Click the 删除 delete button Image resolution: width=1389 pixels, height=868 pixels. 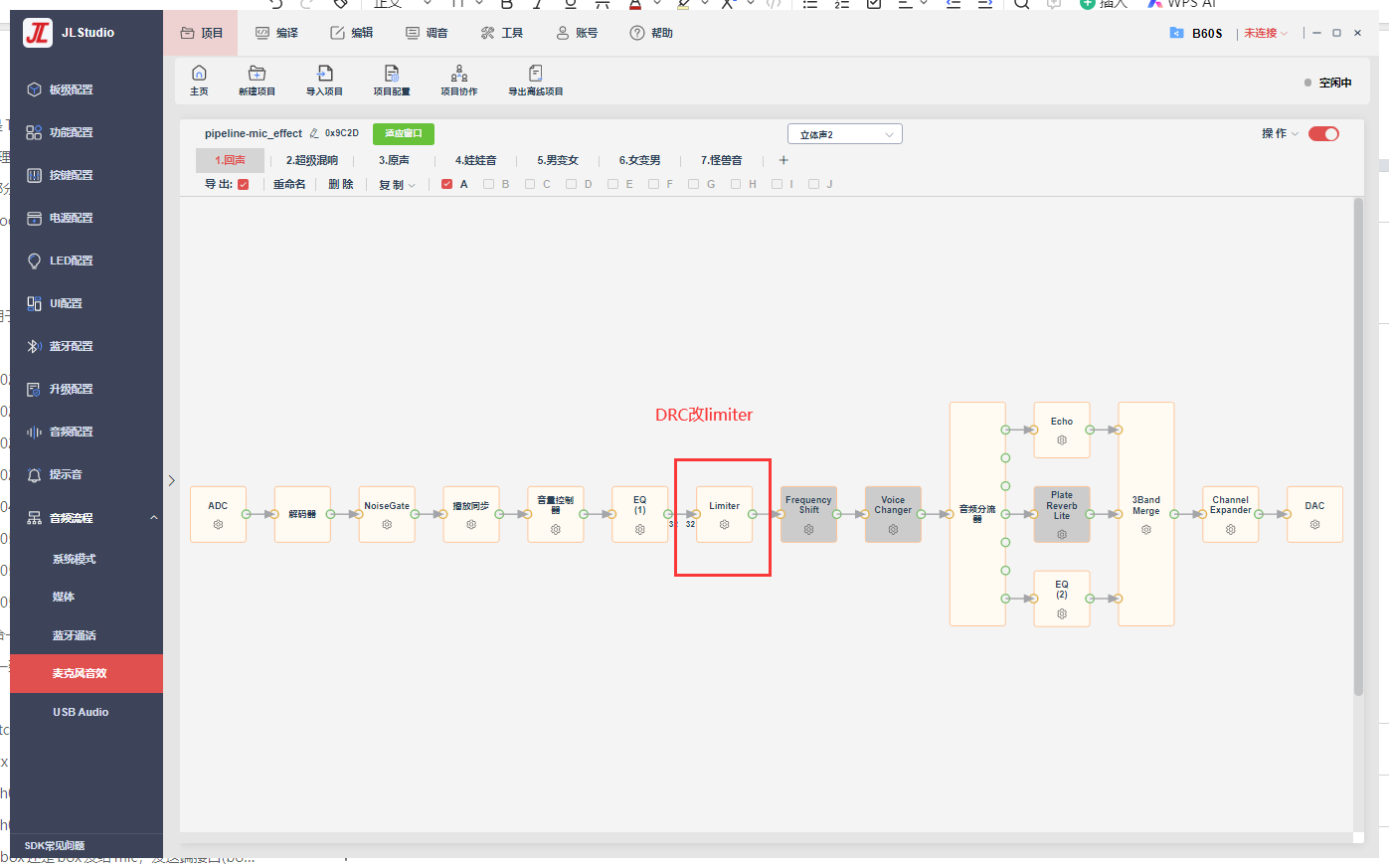(x=341, y=185)
